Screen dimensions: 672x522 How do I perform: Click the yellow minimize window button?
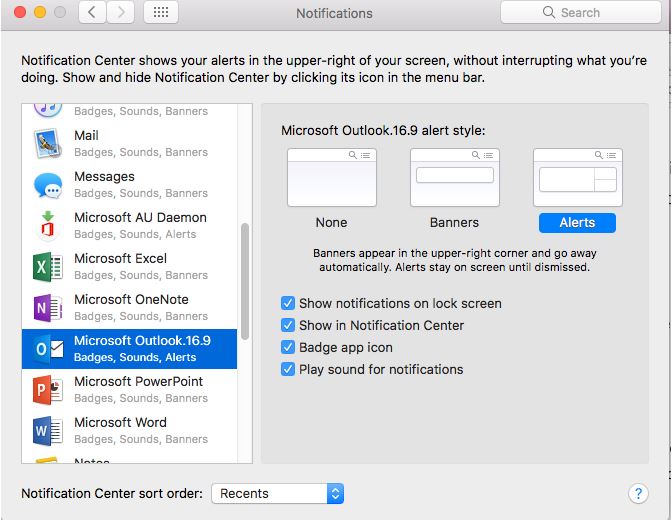40,12
